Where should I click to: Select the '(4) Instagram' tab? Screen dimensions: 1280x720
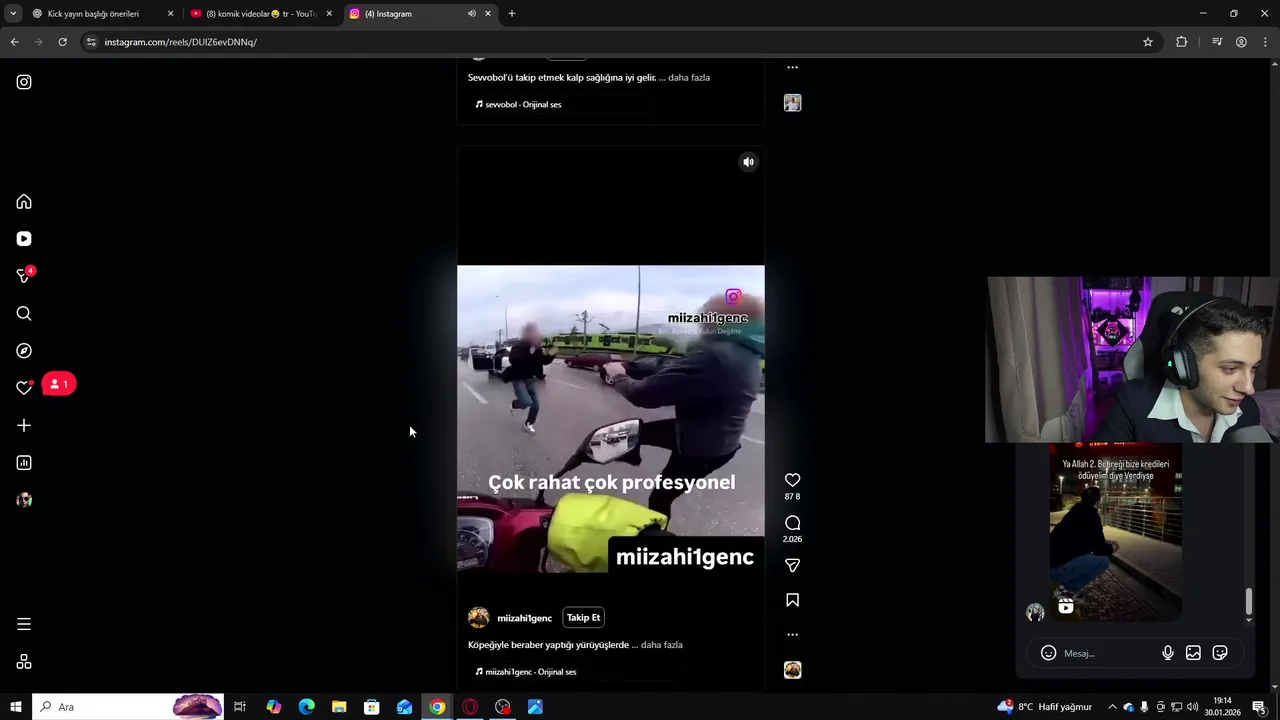click(420, 14)
